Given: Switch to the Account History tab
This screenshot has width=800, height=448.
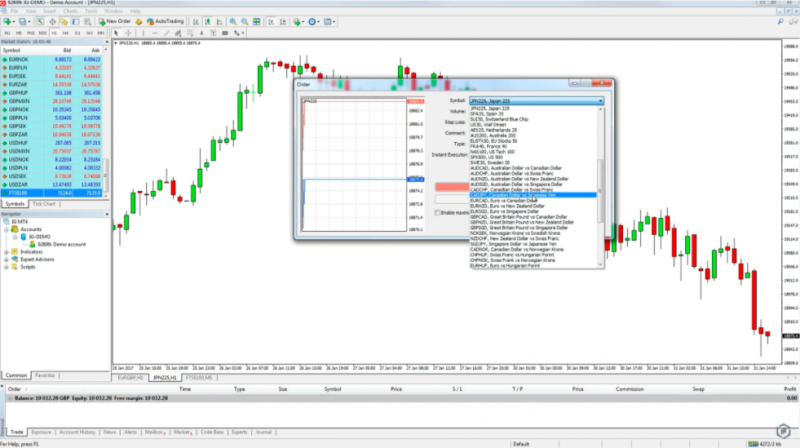Looking at the screenshot, I should pyautogui.click(x=78, y=433).
